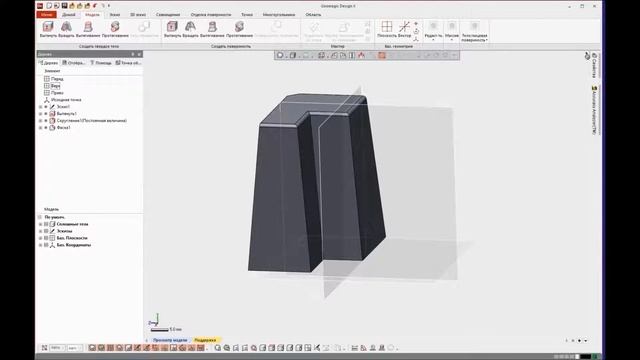The width and height of the screenshot is (640, 360).
Task: Click Вытянуть in the Создать поверхность group
Action: coord(172,30)
